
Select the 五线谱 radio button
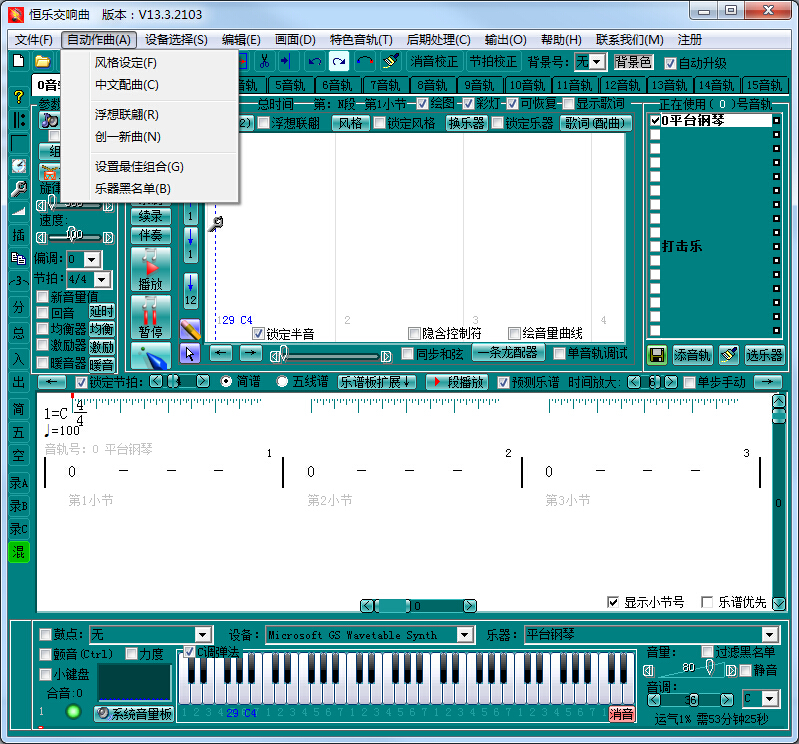pyautogui.click(x=283, y=382)
